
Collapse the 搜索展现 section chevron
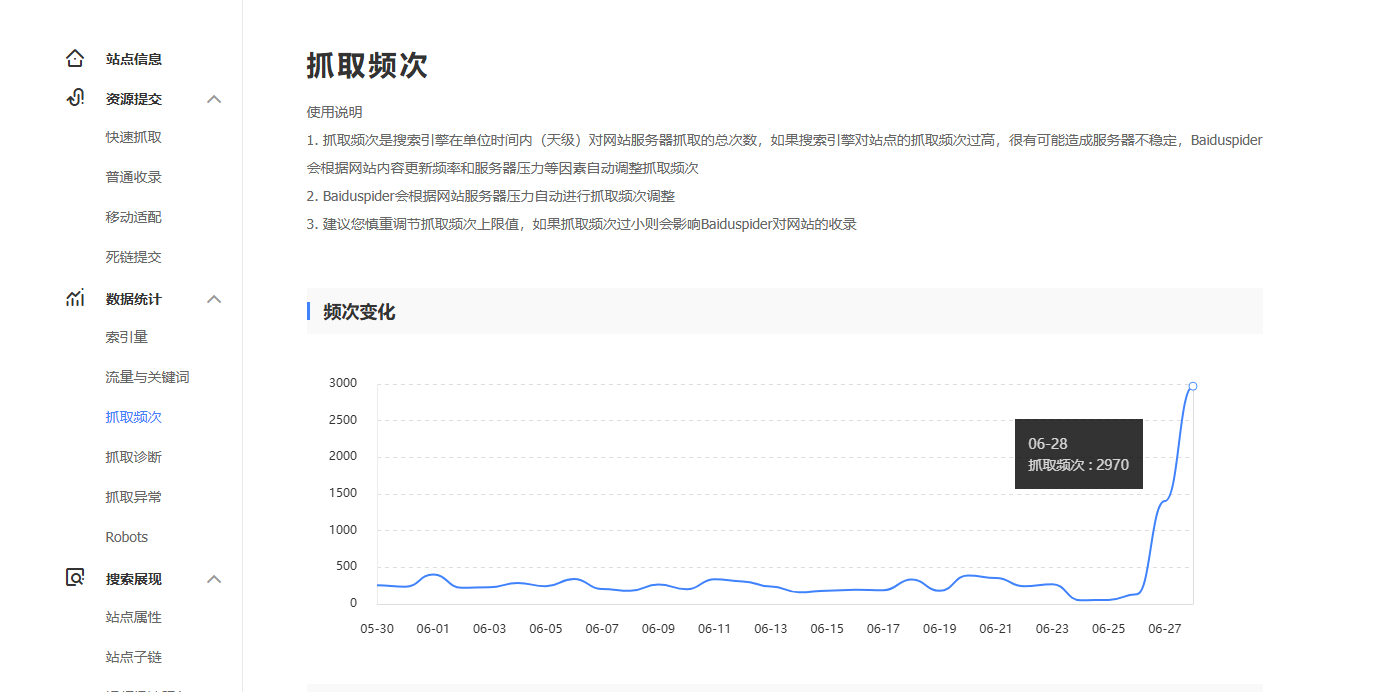click(x=214, y=579)
